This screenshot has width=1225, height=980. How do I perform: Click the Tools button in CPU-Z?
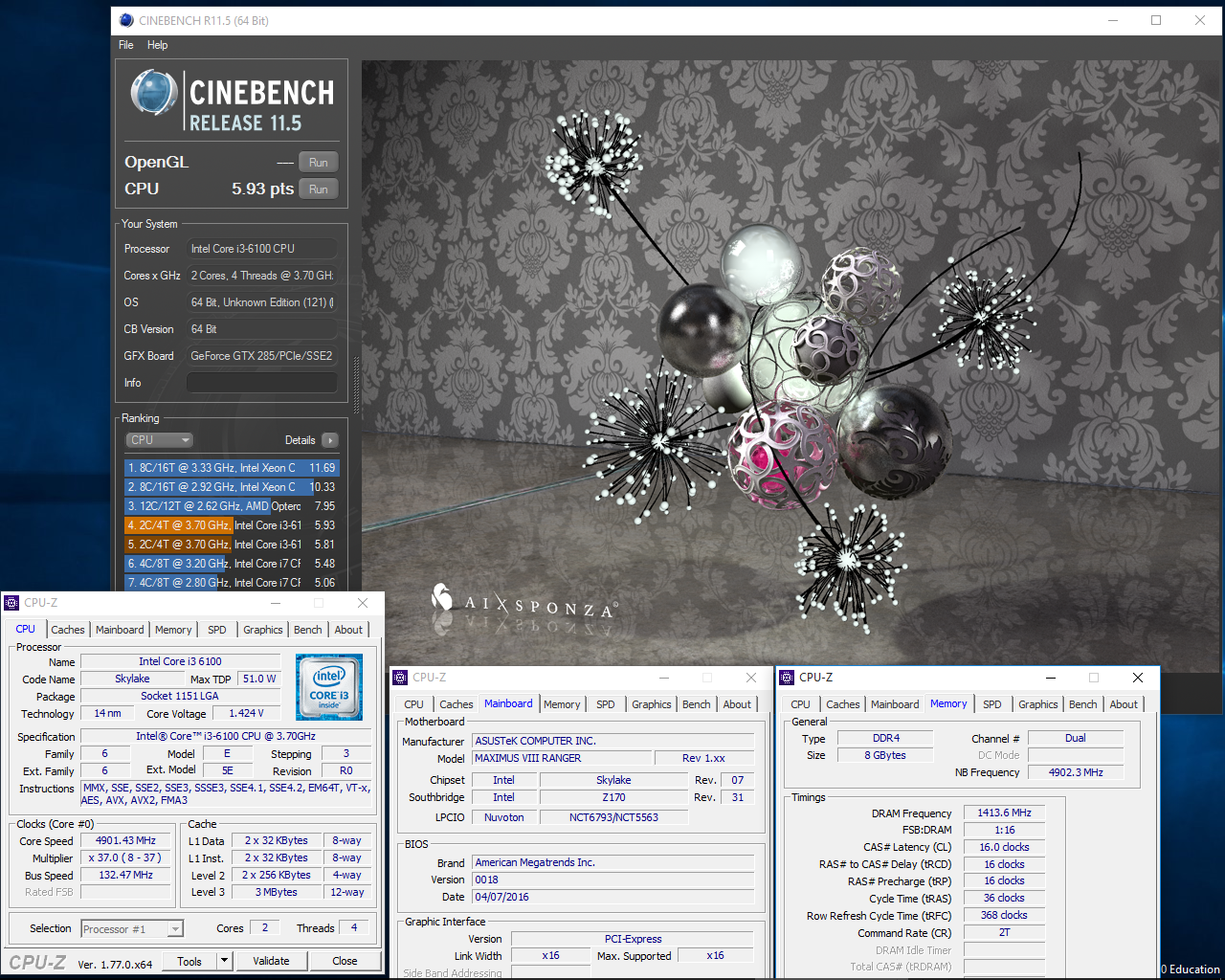189,961
